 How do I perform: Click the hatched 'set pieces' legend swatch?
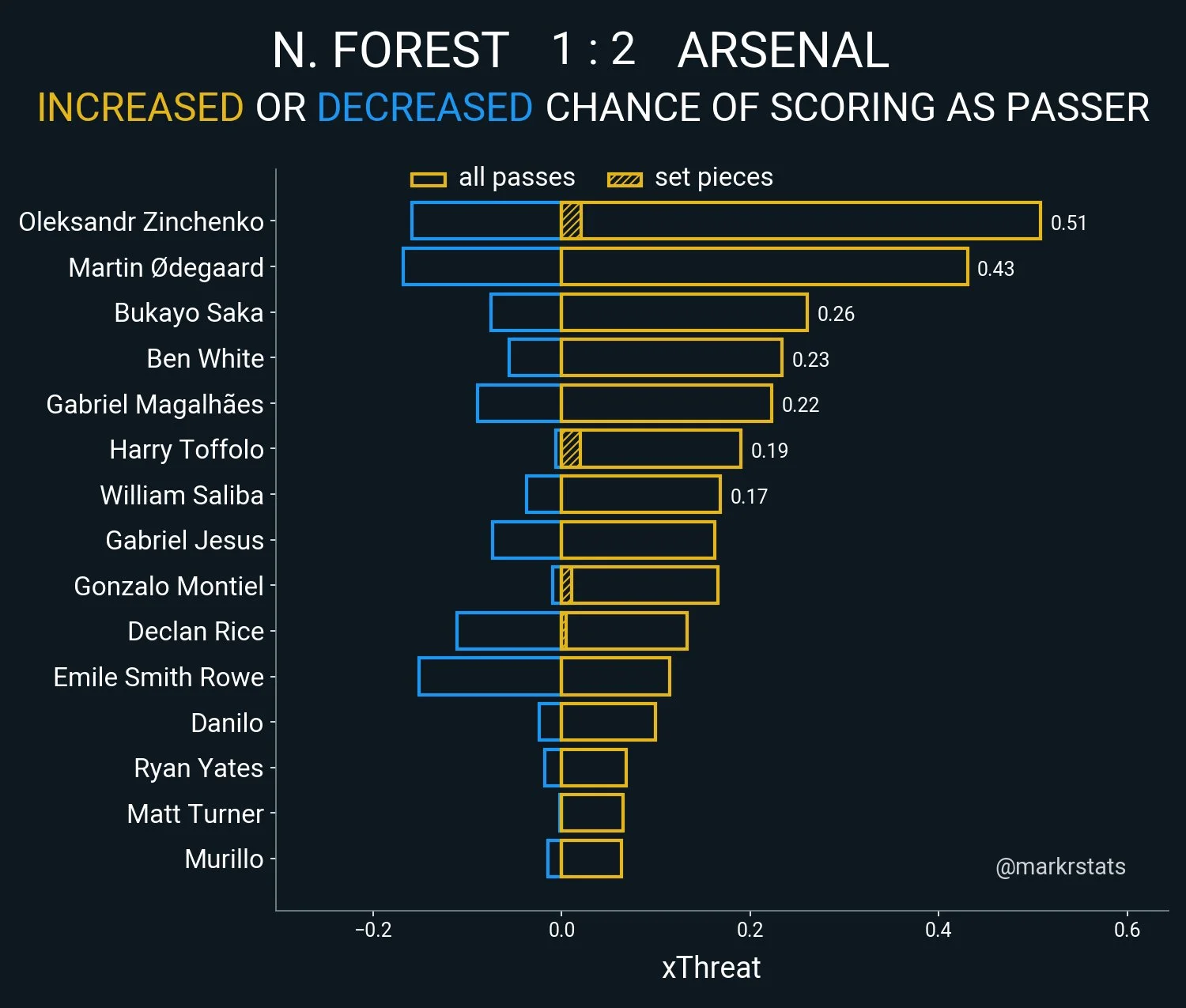click(x=625, y=179)
